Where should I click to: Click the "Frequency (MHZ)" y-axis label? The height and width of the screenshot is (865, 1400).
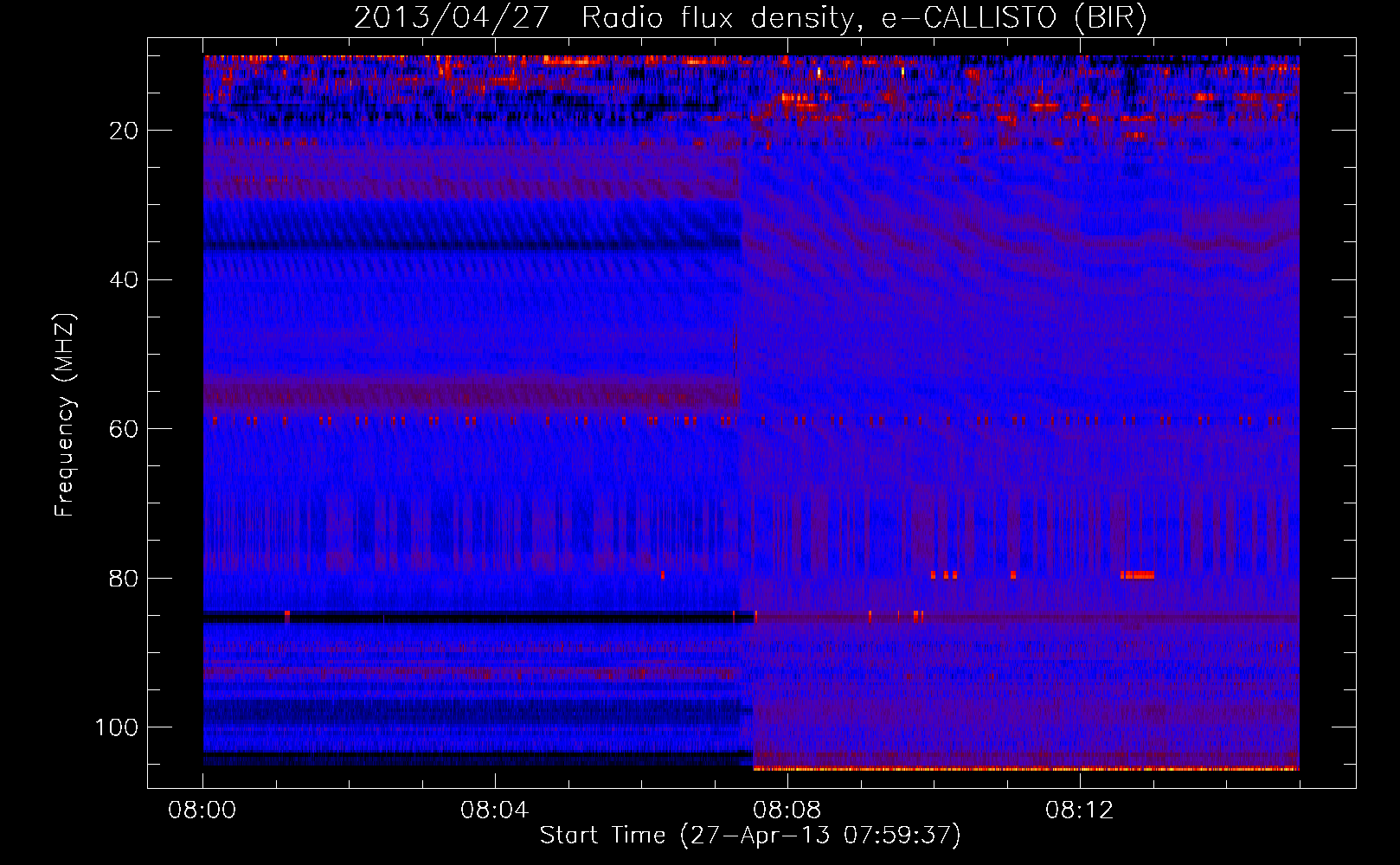(66, 415)
